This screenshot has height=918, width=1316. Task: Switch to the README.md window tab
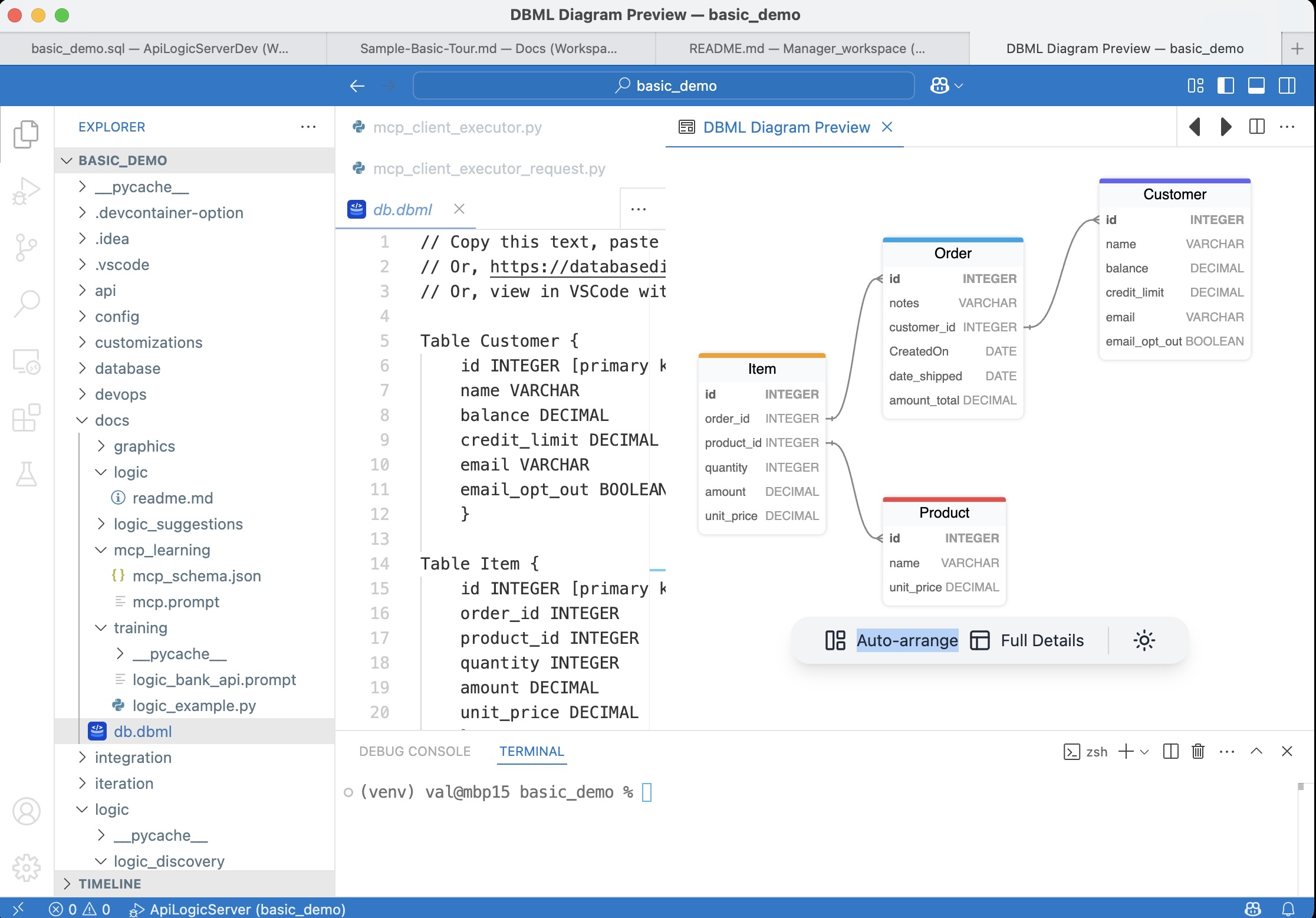coord(807,48)
